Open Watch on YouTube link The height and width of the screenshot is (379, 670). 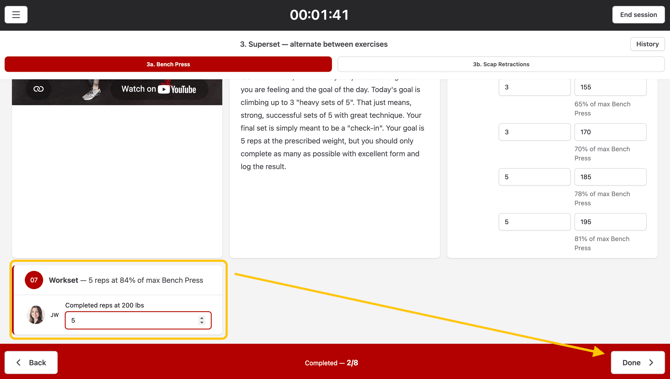pyautogui.click(x=159, y=89)
